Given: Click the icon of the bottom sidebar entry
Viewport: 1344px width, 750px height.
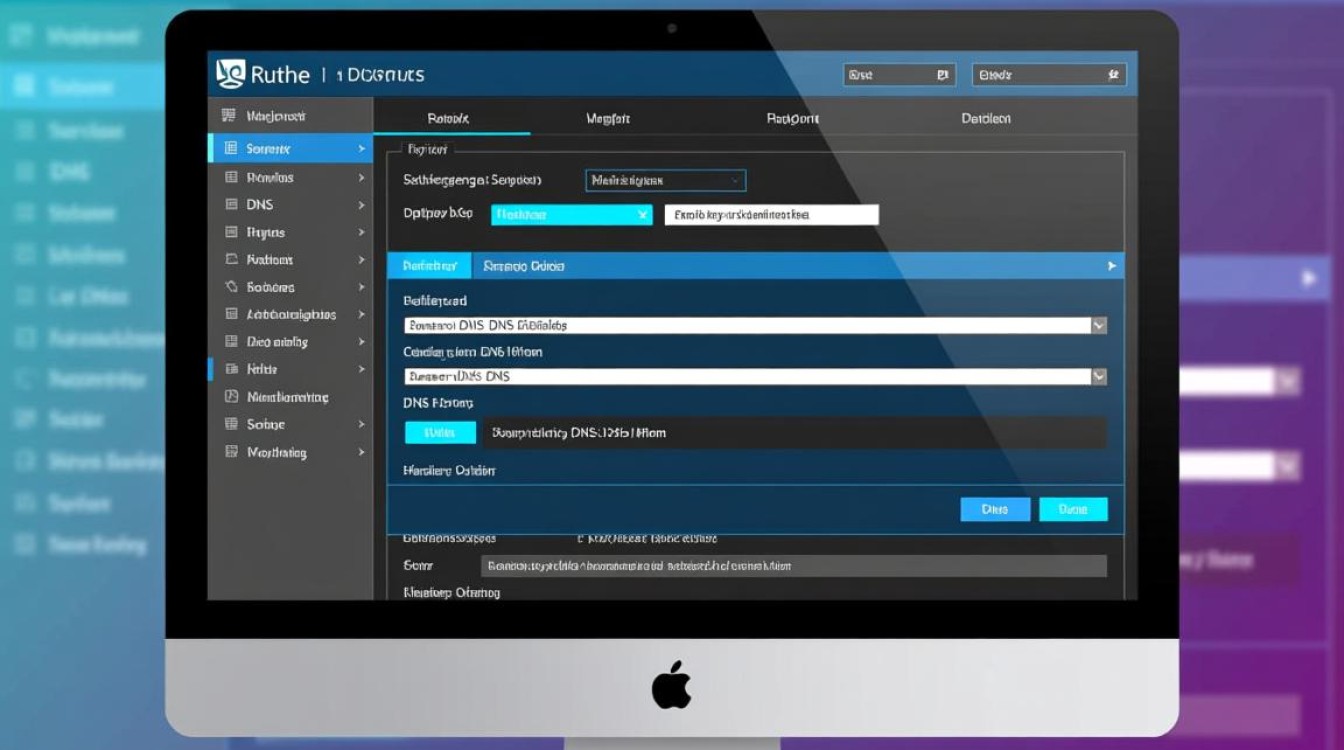Looking at the screenshot, I should click(231, 452).
